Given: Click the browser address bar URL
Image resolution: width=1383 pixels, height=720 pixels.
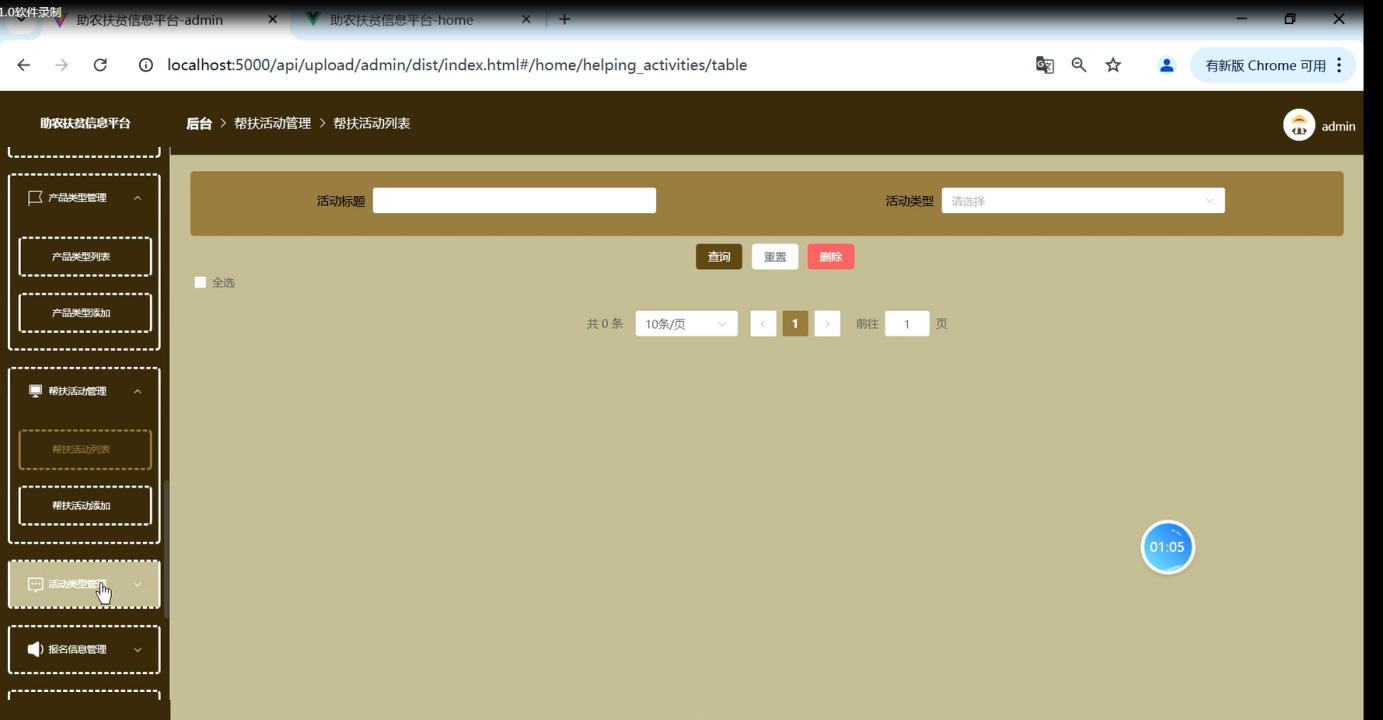Looking at the screenshot, I should [457, 65].
